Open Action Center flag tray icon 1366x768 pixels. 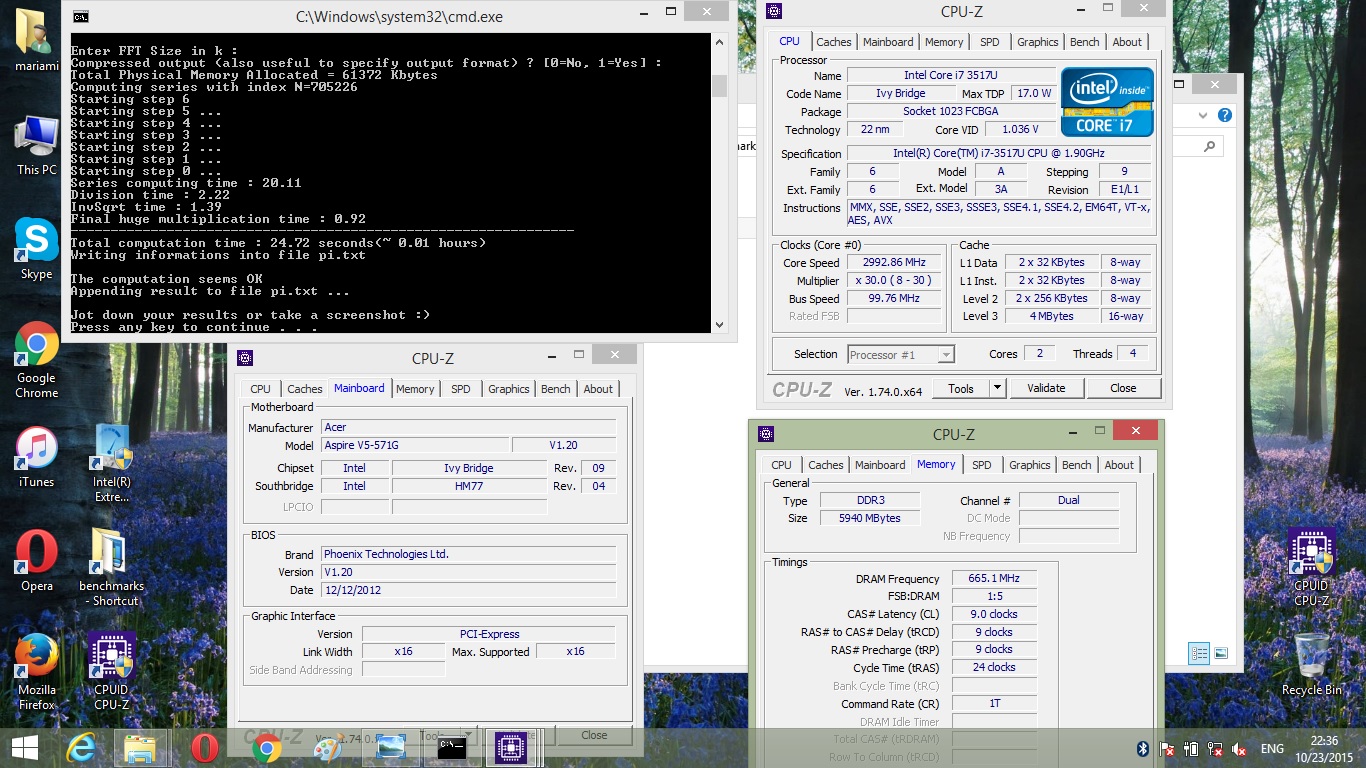tap(1167, 749)
